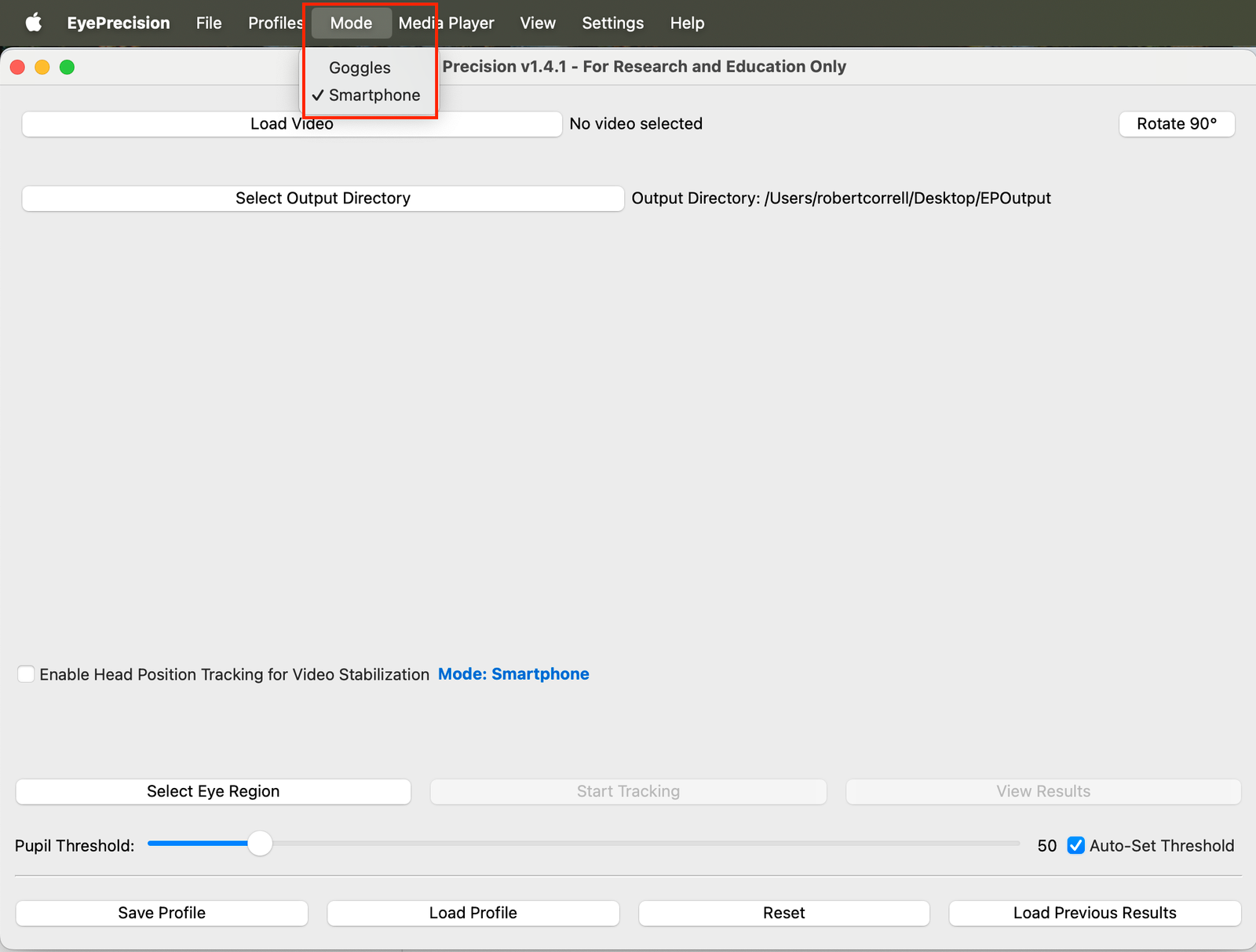Click Select Eye Region button

click(213, 791)
